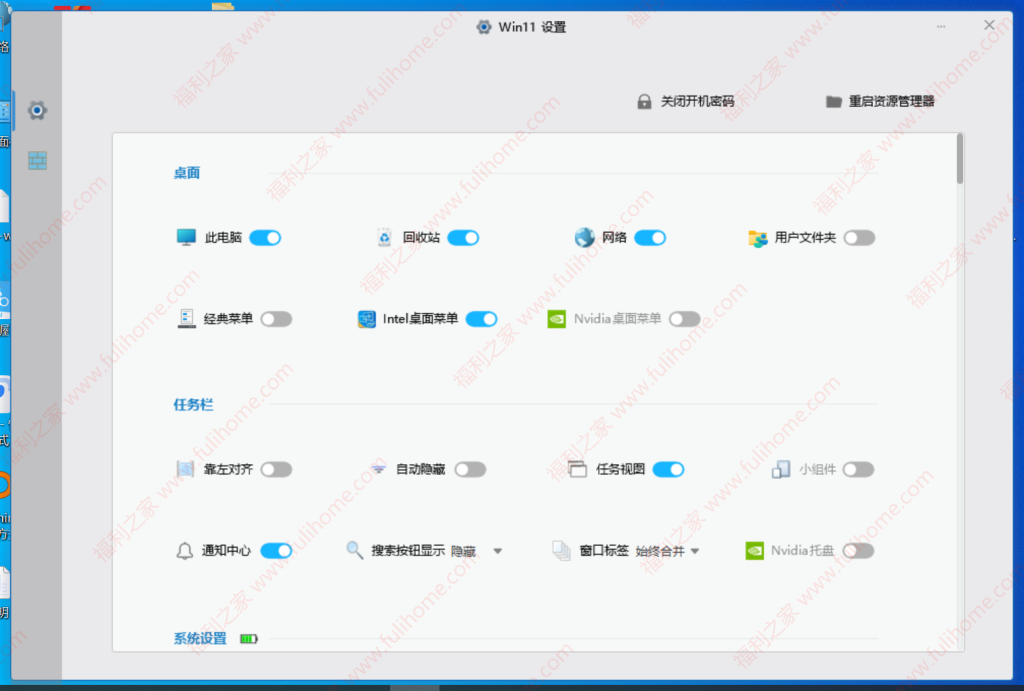Open the 搜索按钮显示 隐藏 dropdown
This screenshot has height=691, width=1024.
(498, 550)
